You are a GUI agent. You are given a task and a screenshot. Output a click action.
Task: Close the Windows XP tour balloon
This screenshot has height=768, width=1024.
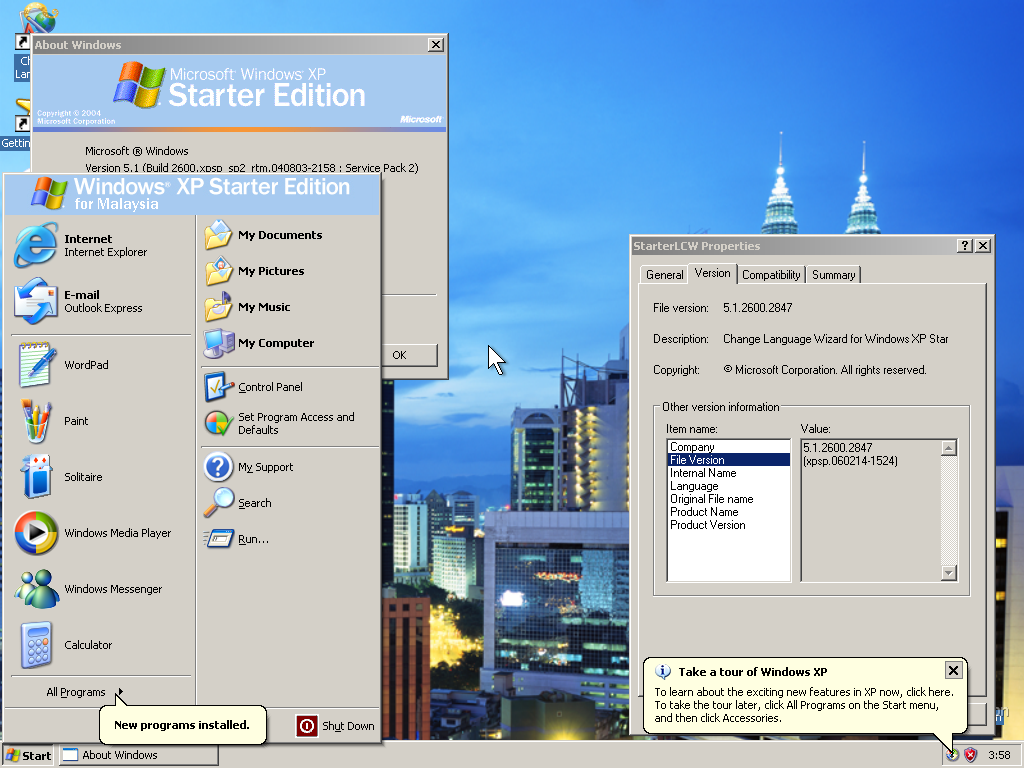953,671
